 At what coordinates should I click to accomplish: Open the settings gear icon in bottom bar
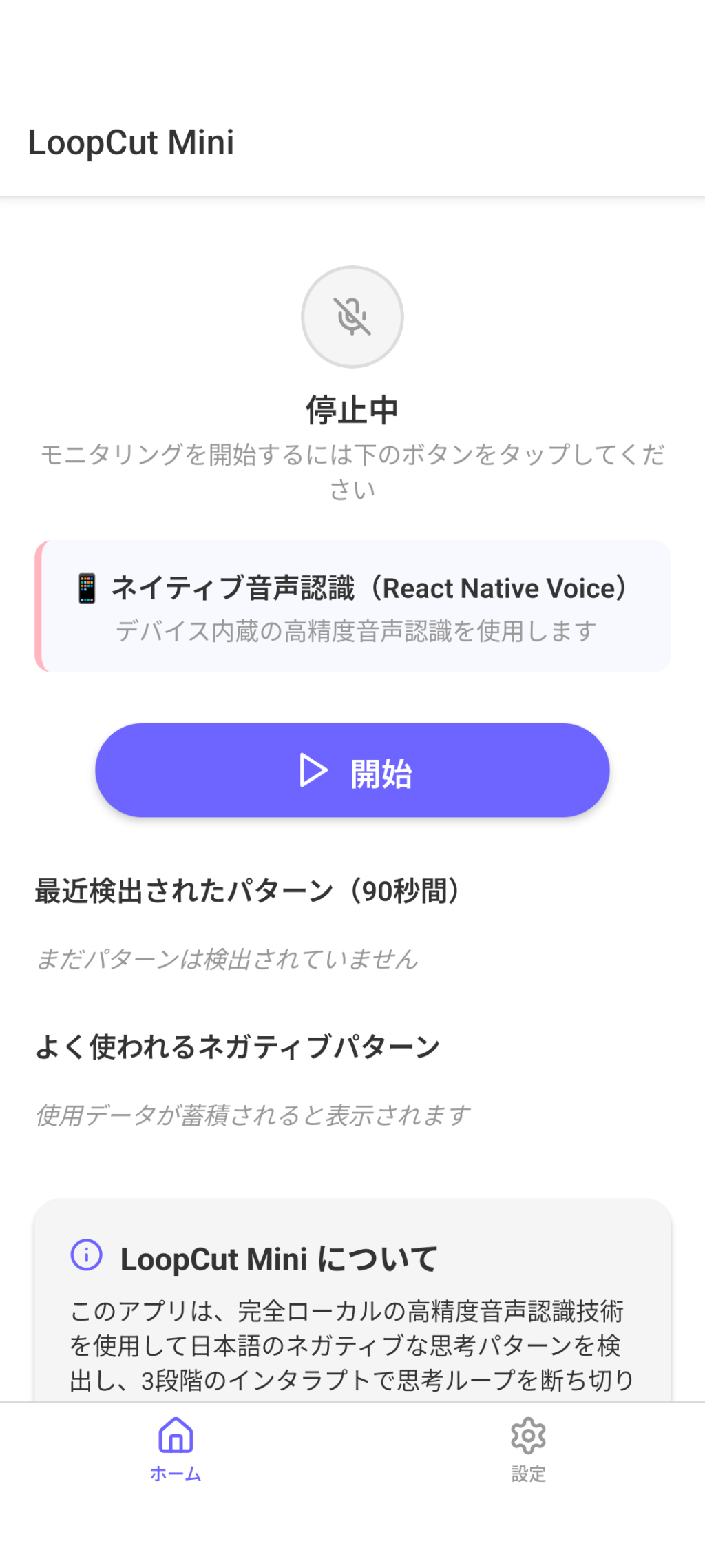528,1435
